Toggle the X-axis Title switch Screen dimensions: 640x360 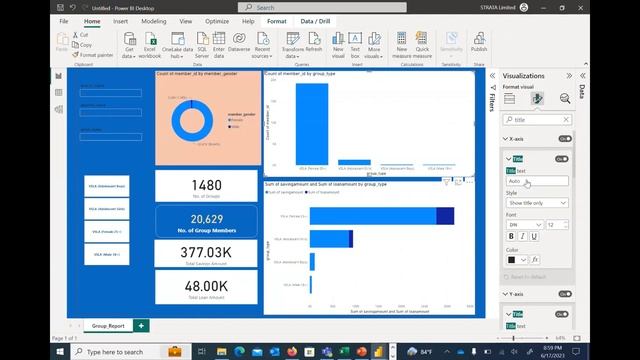pyautogui.click(x=562, y=159)
